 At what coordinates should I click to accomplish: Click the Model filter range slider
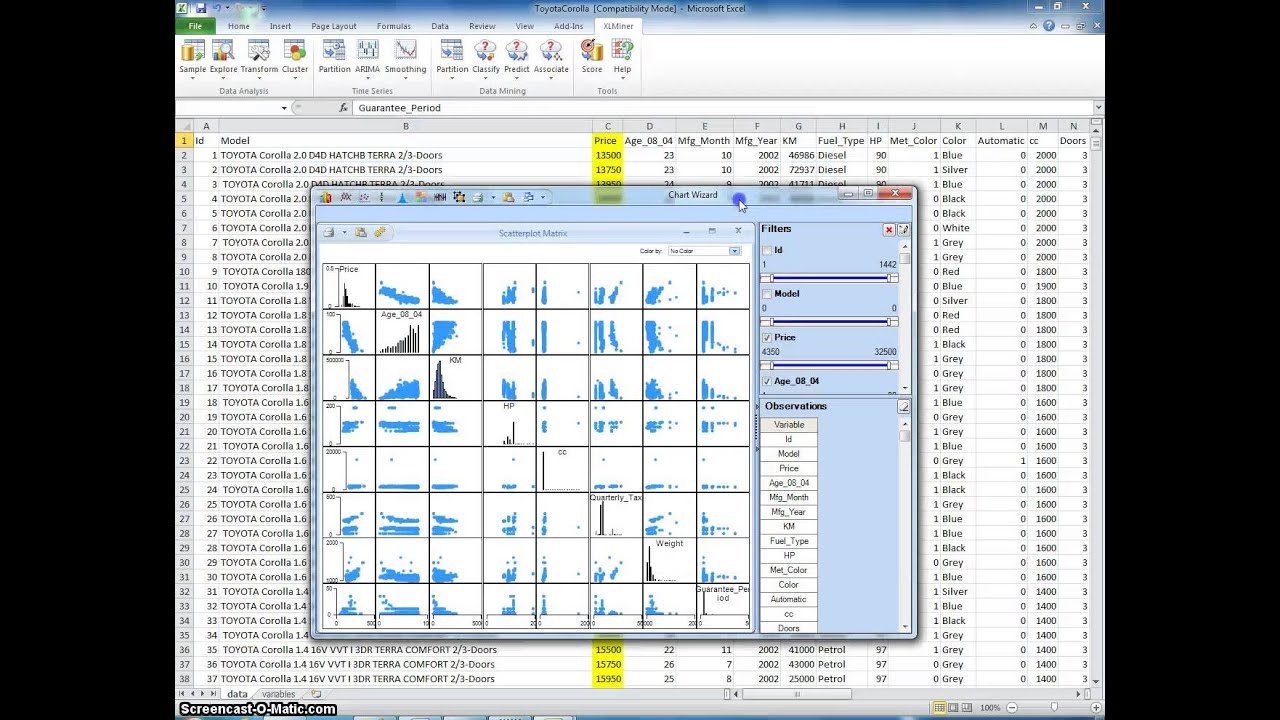pos(829,321)
